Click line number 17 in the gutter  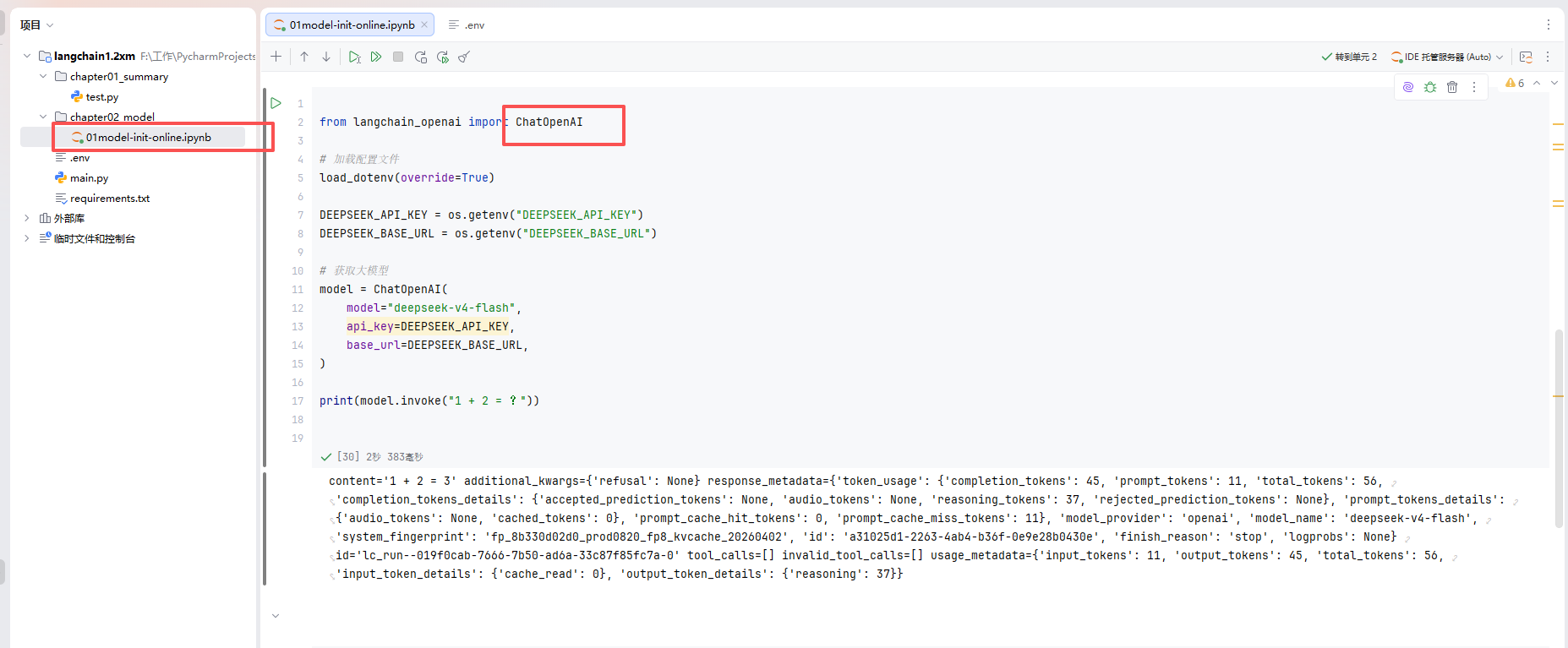[298, 400]
